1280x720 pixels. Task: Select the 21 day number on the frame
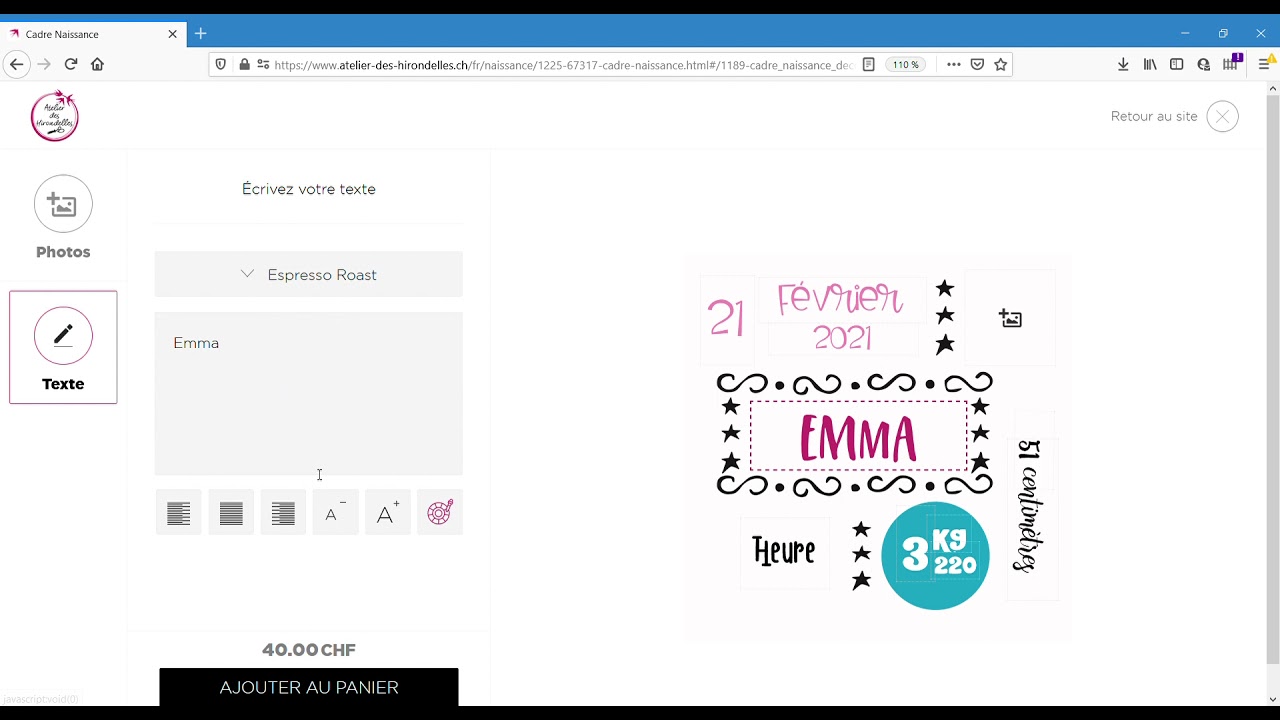(726, 320)
